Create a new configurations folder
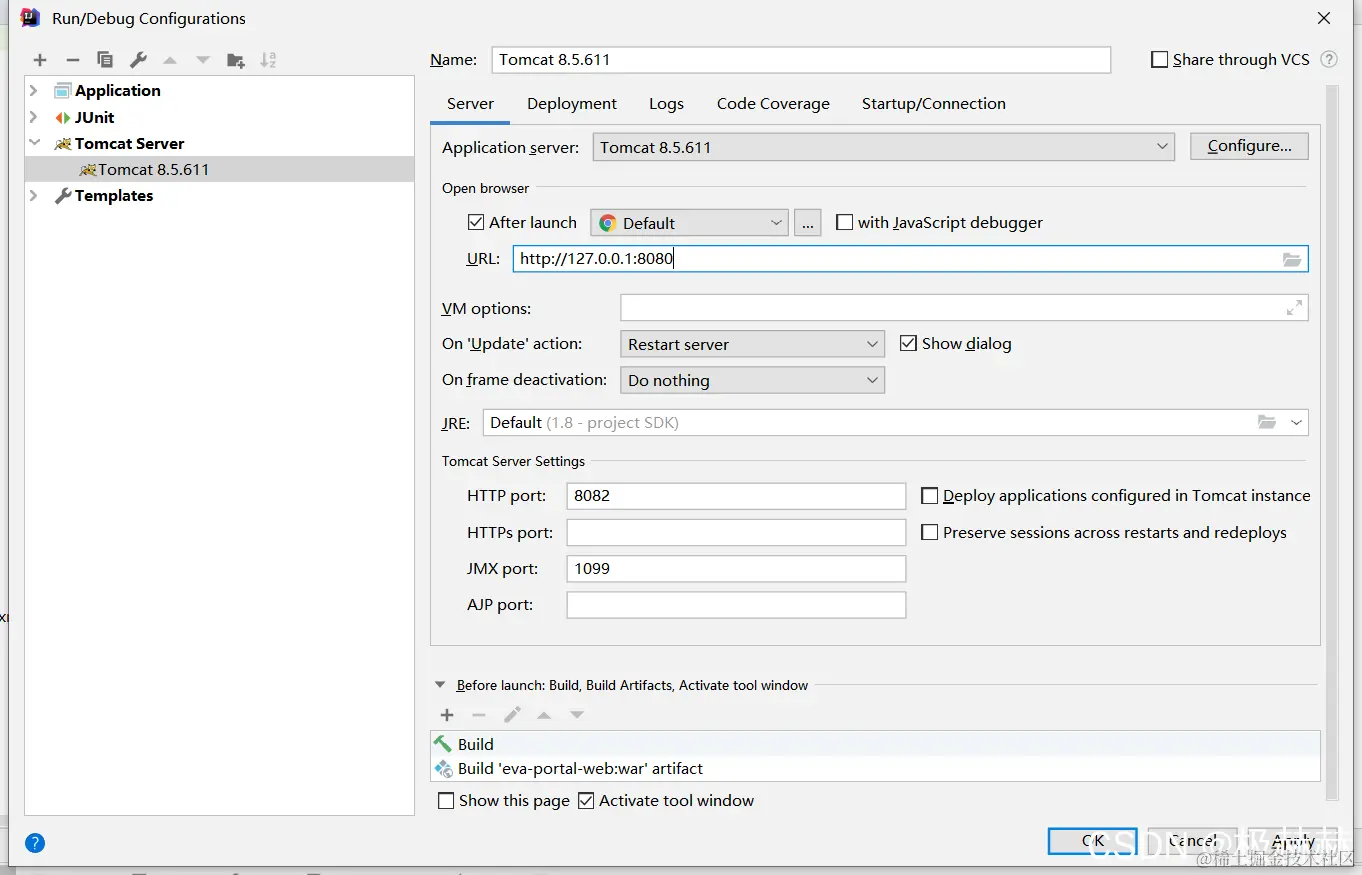The height and width of the screenshot is (875, 1362). click(x=236, y=60)
